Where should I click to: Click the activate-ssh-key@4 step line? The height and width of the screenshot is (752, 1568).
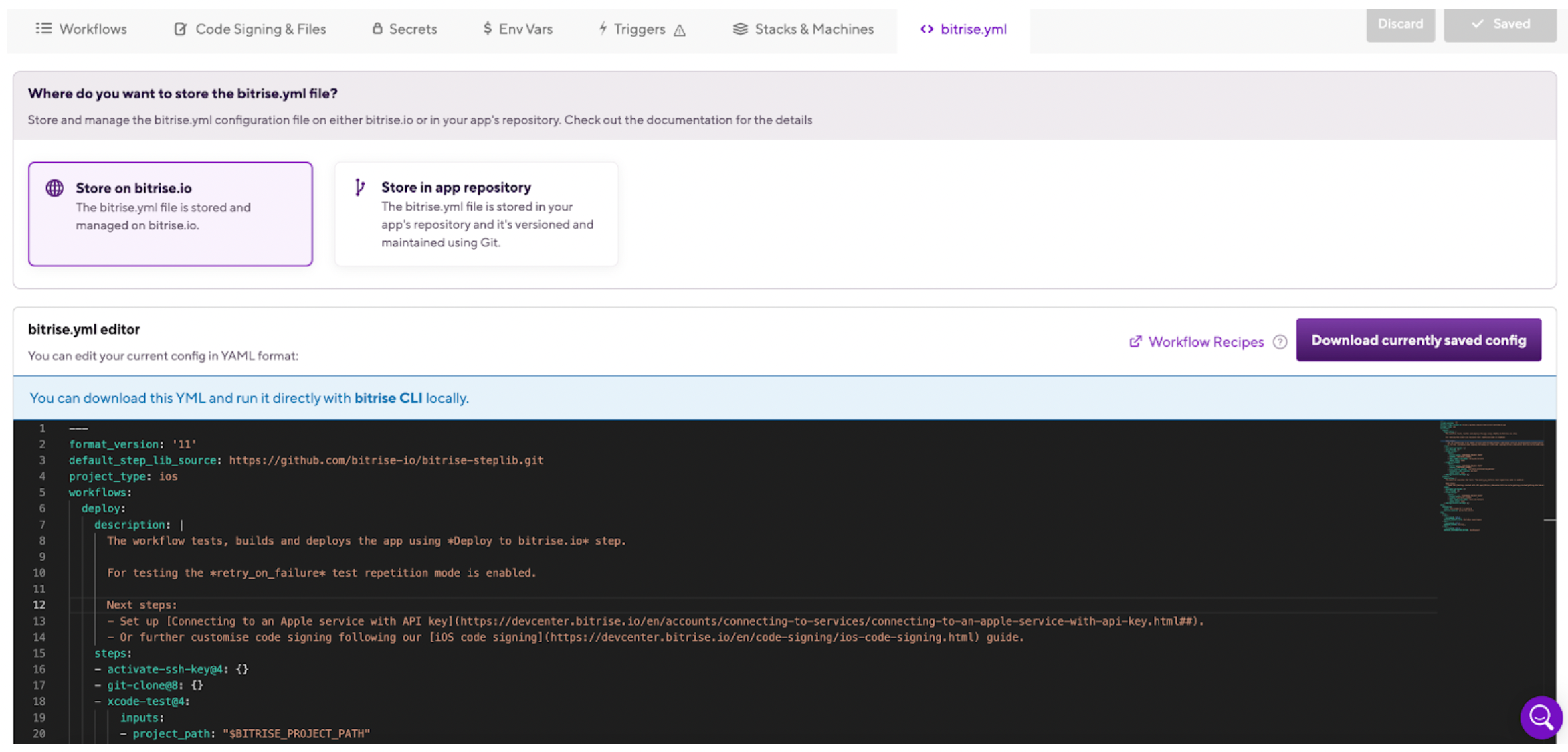pos(171,669)
